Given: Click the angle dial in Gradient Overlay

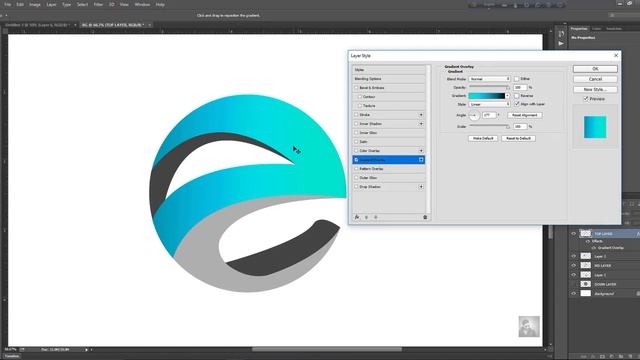Looking at the screenshot, I should tap(474, 116).
